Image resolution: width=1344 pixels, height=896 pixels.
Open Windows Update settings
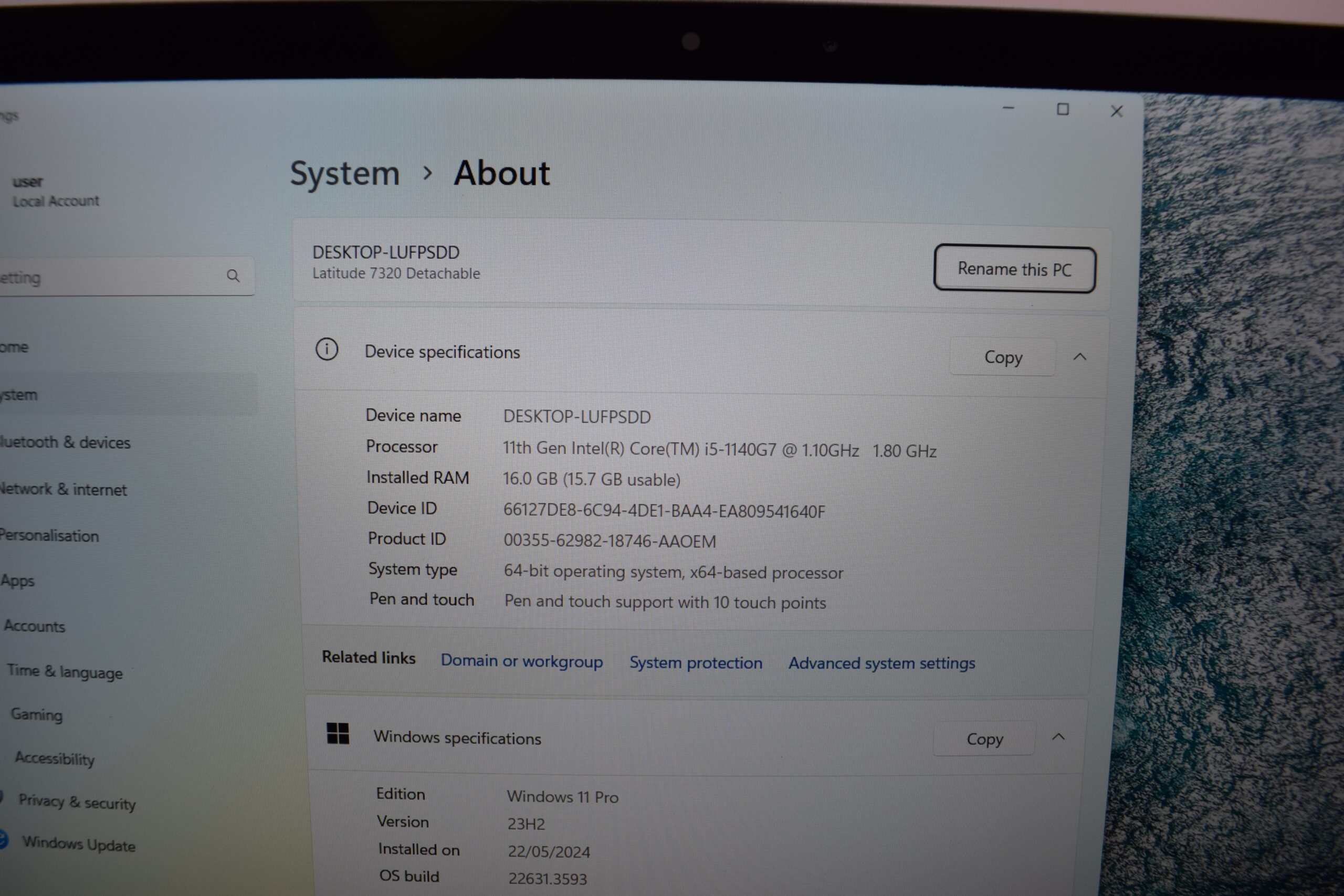coord(79,844)
